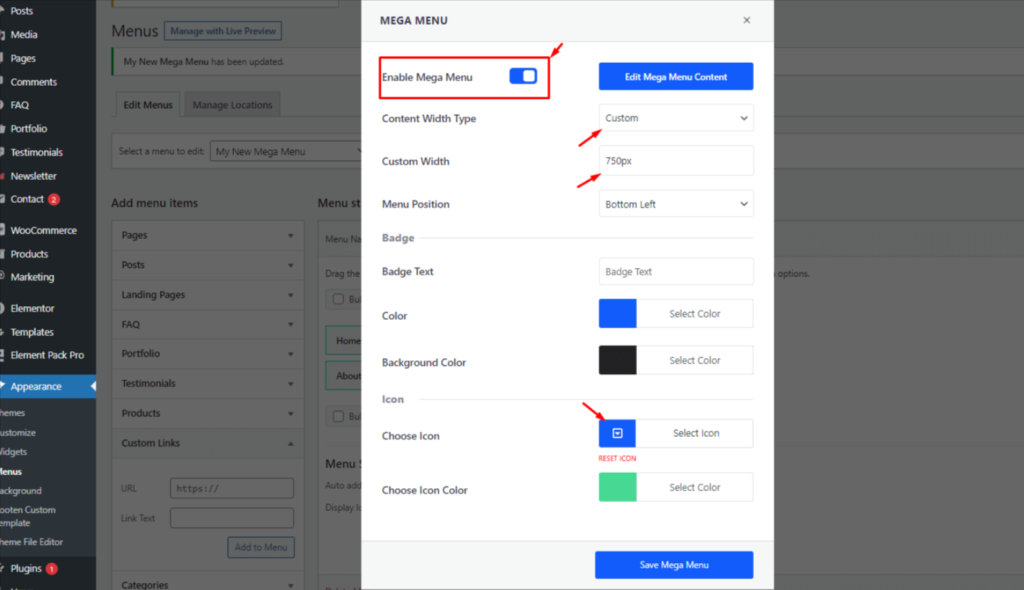Click the blue icon preview next to Choose Icon
1024x590 pixels.
[617, 433]
